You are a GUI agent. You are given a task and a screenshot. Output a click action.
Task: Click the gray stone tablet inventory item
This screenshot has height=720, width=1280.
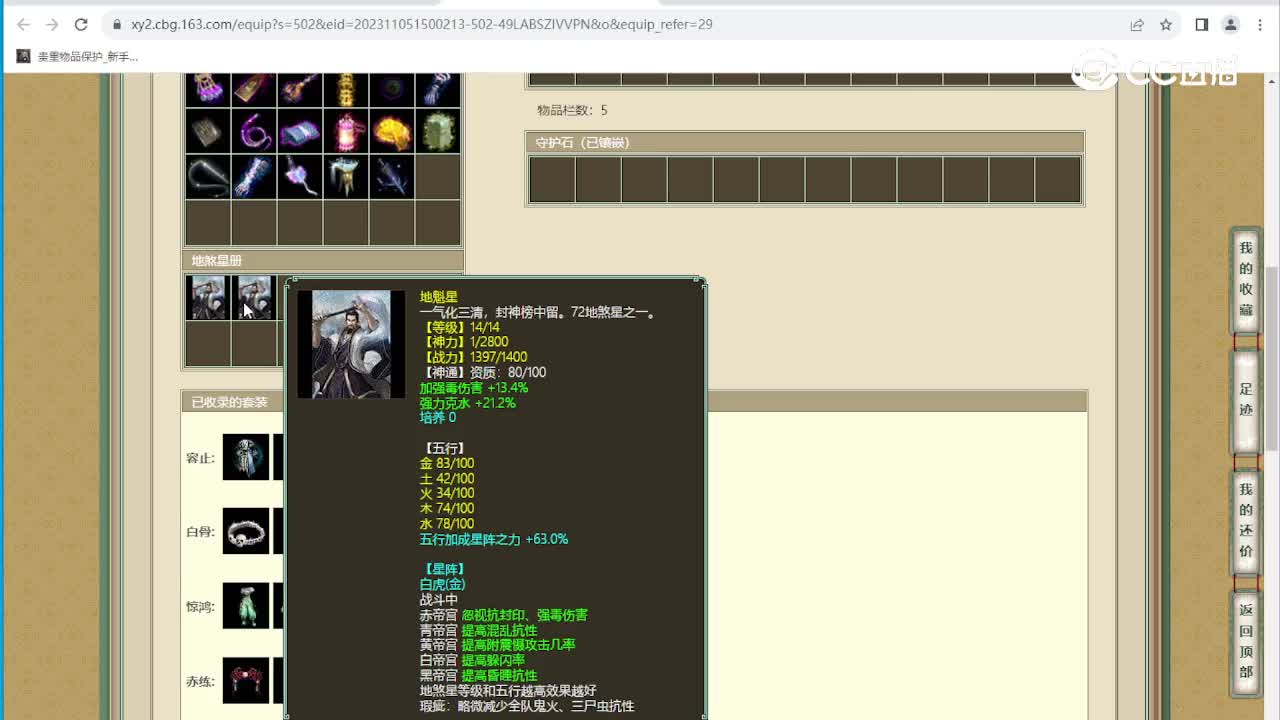click(208, 131)
